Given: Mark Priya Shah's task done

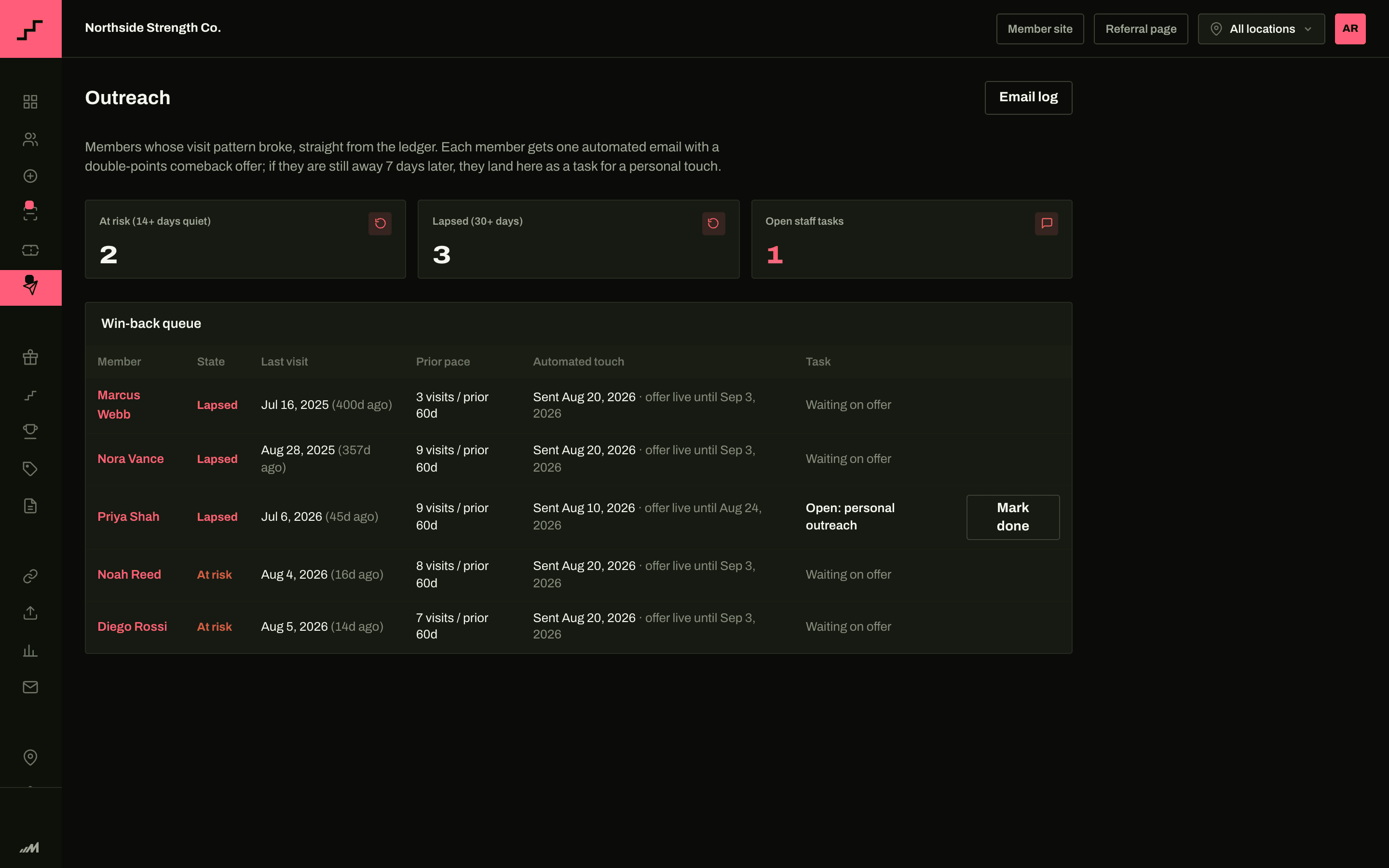Looking at the screenshot, I should click(1012, 517).
